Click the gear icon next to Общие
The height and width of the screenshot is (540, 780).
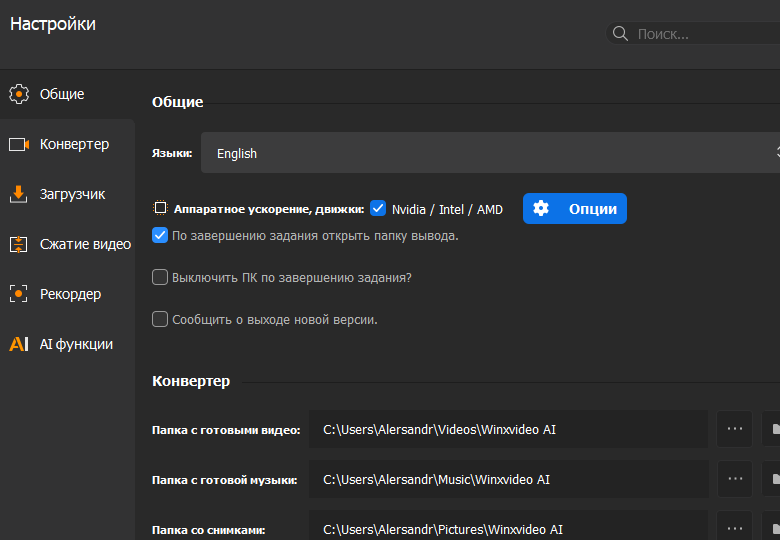pyautogui.click(x=19, y=94)
